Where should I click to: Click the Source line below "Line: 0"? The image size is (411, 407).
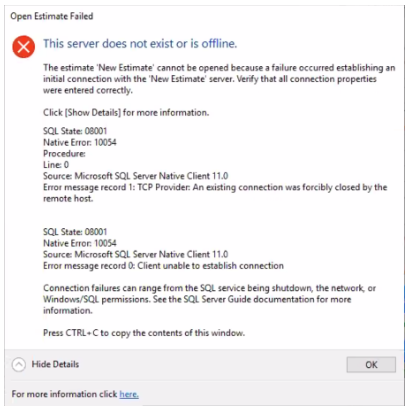(135, 176)
